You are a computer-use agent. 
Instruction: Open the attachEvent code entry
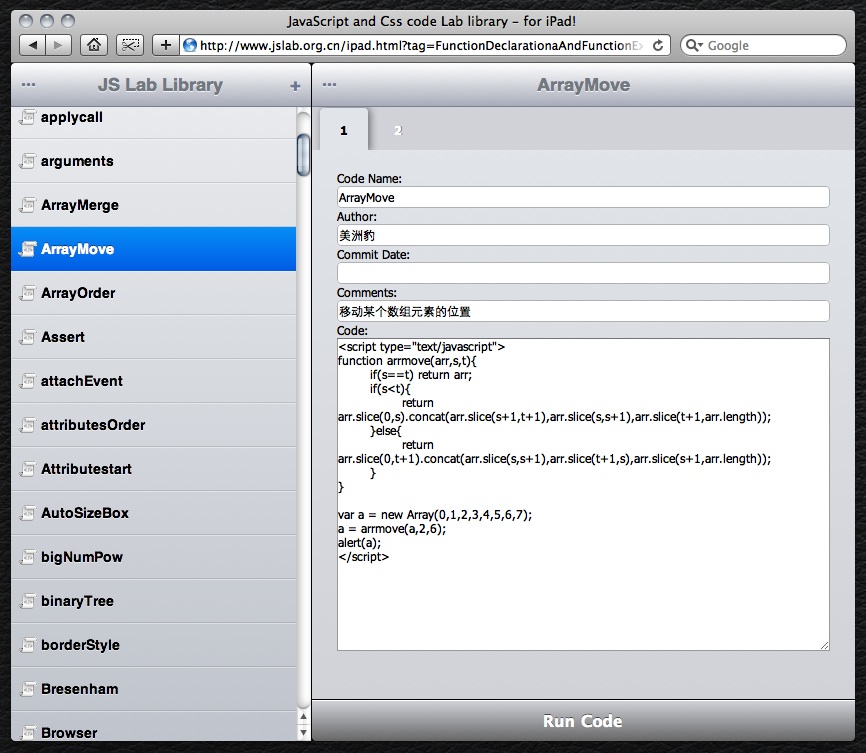click(154, 381)
